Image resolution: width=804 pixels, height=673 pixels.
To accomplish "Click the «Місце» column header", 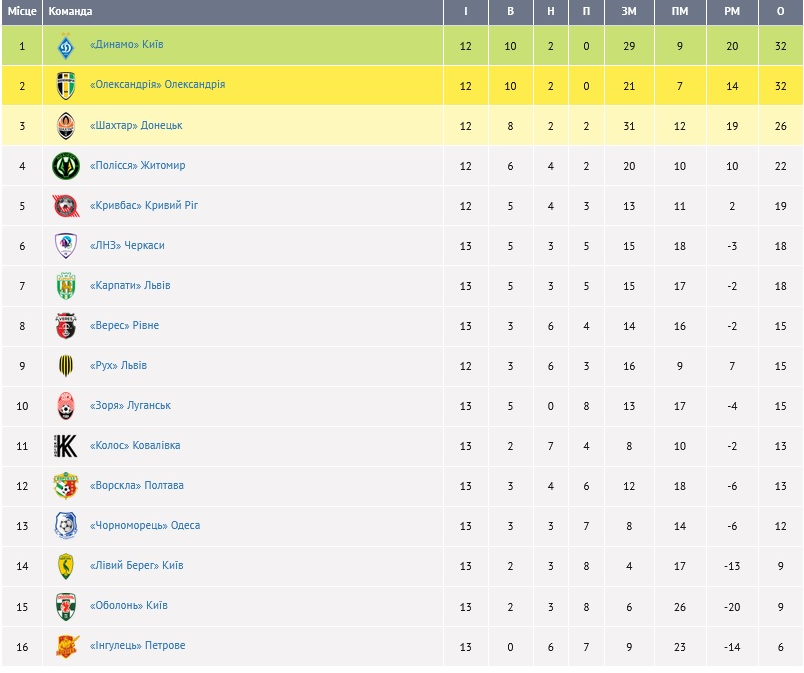I will coord(22,11).
